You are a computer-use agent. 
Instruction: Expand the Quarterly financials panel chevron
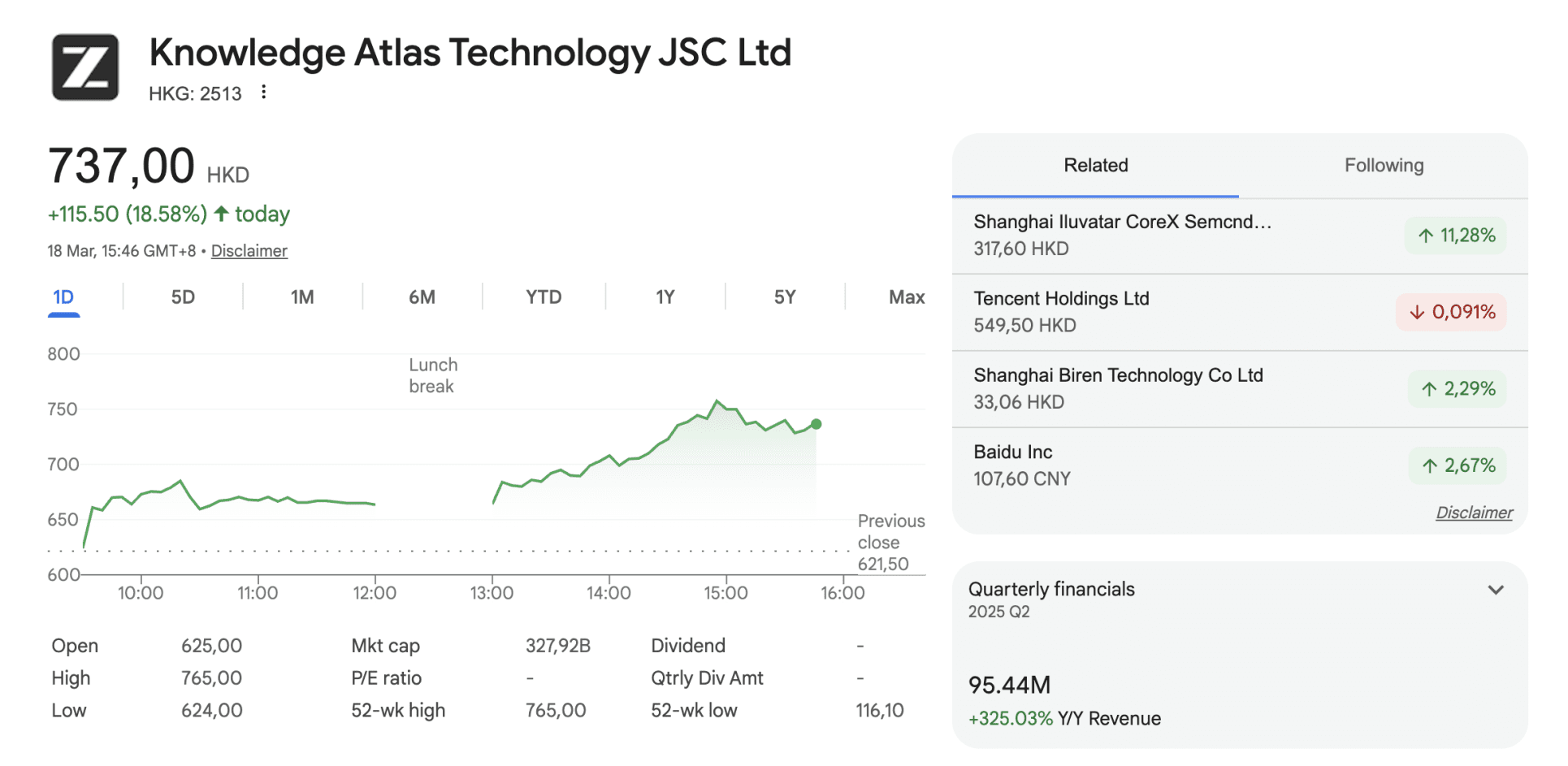click(1496, 590)
